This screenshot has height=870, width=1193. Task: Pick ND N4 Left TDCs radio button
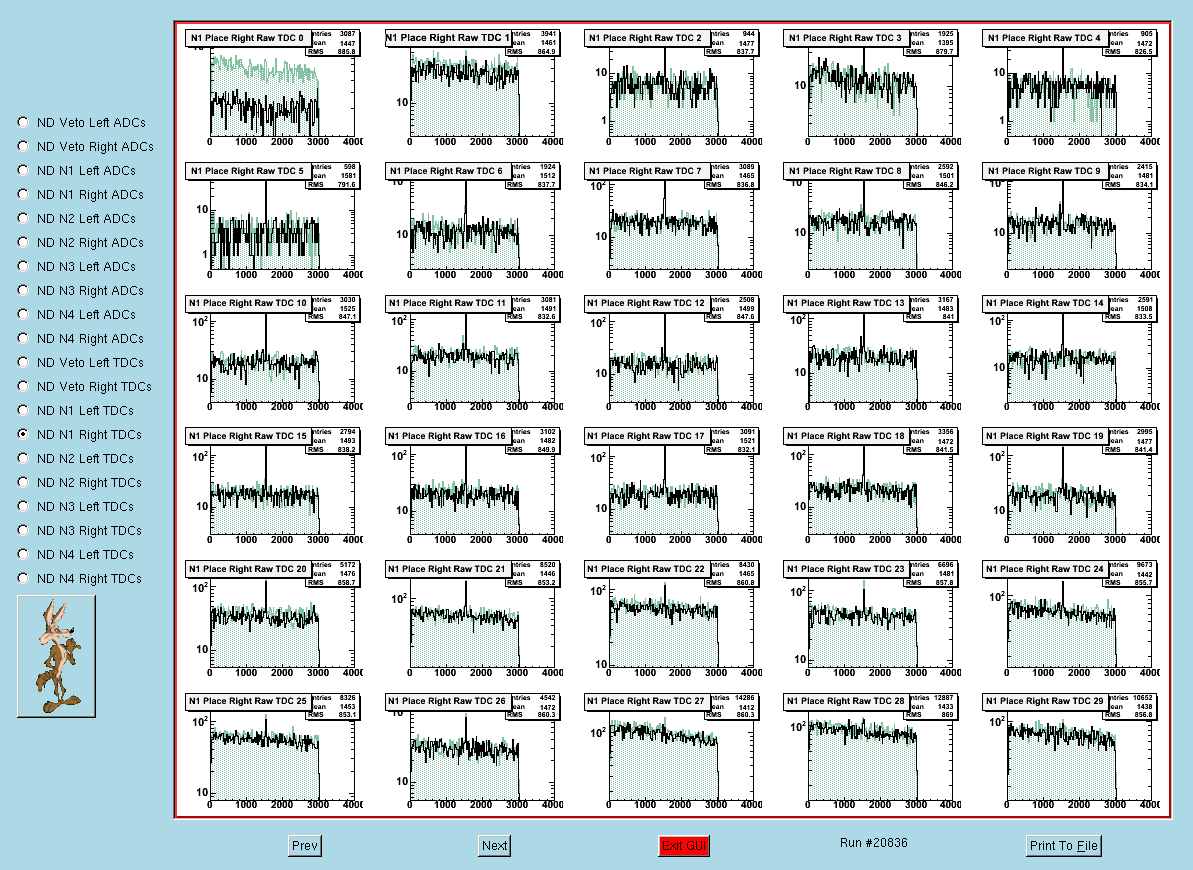tap(23, 553)
